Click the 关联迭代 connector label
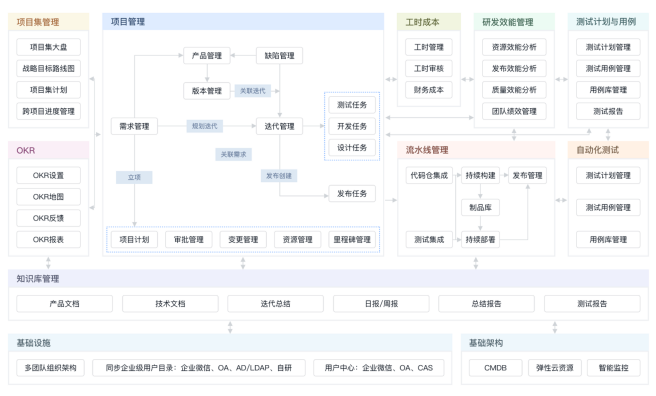The width and height of the screenshot is (656, 396). tap(253, 91)
